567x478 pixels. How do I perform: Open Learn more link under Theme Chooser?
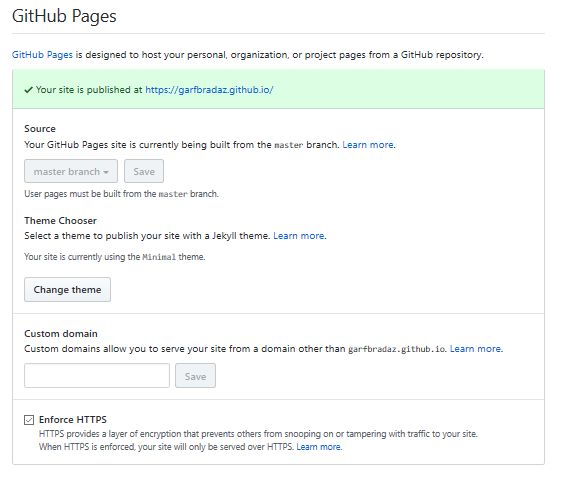click(299, 236)
